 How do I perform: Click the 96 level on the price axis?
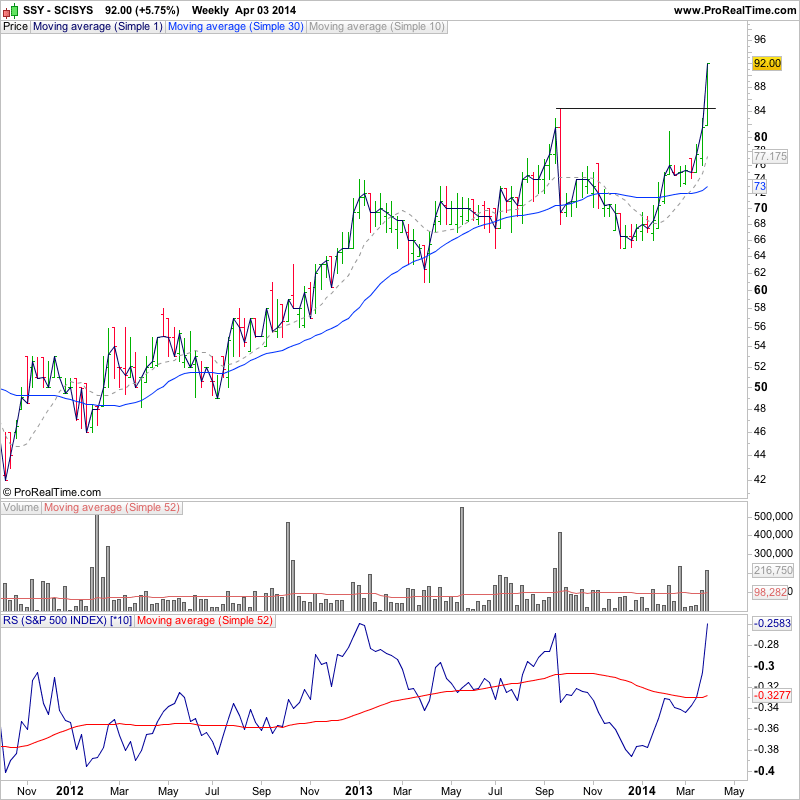[x=760, y=39]
